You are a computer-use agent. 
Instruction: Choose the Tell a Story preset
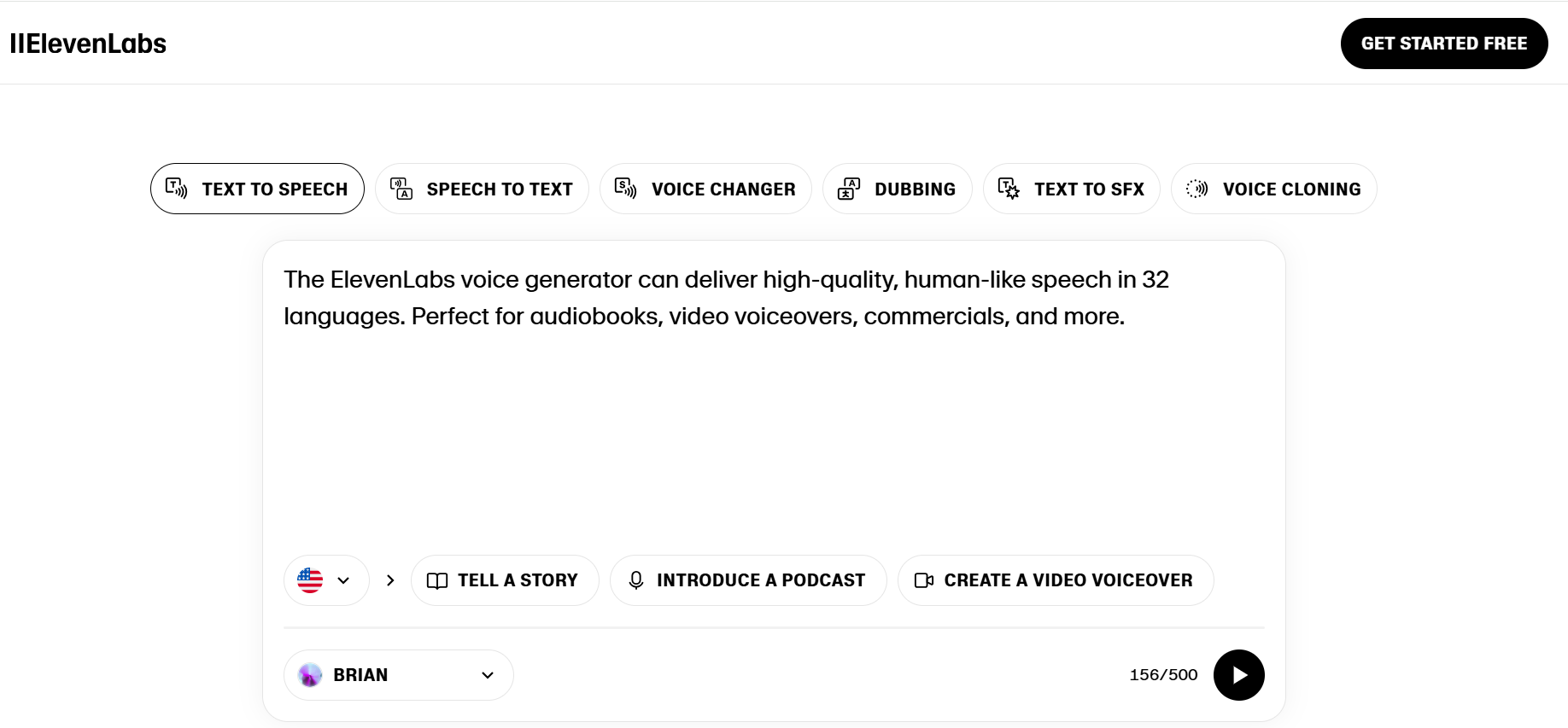pyautogui.click(x=505, y=580)
